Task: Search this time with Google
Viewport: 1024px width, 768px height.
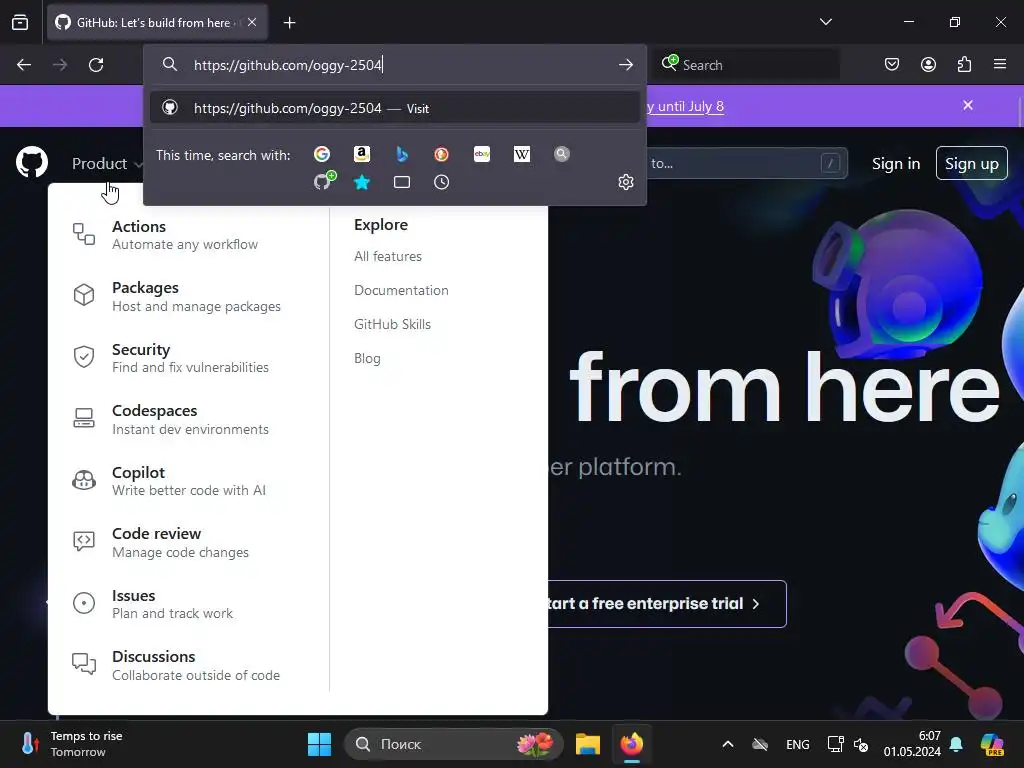Action: pos(321,154)
